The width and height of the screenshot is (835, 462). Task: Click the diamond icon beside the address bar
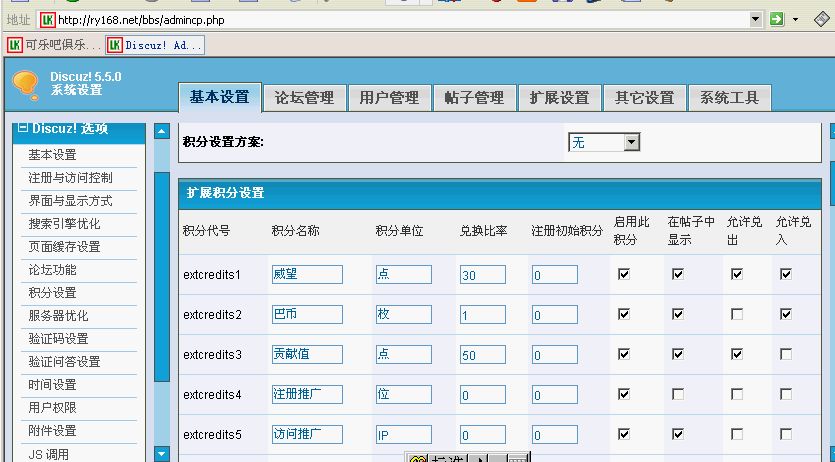823,20
